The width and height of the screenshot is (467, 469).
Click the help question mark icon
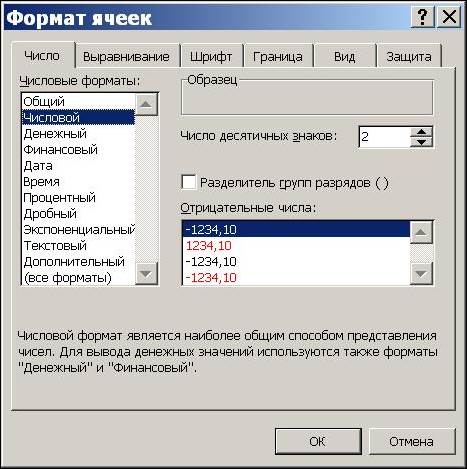[422, 17]
